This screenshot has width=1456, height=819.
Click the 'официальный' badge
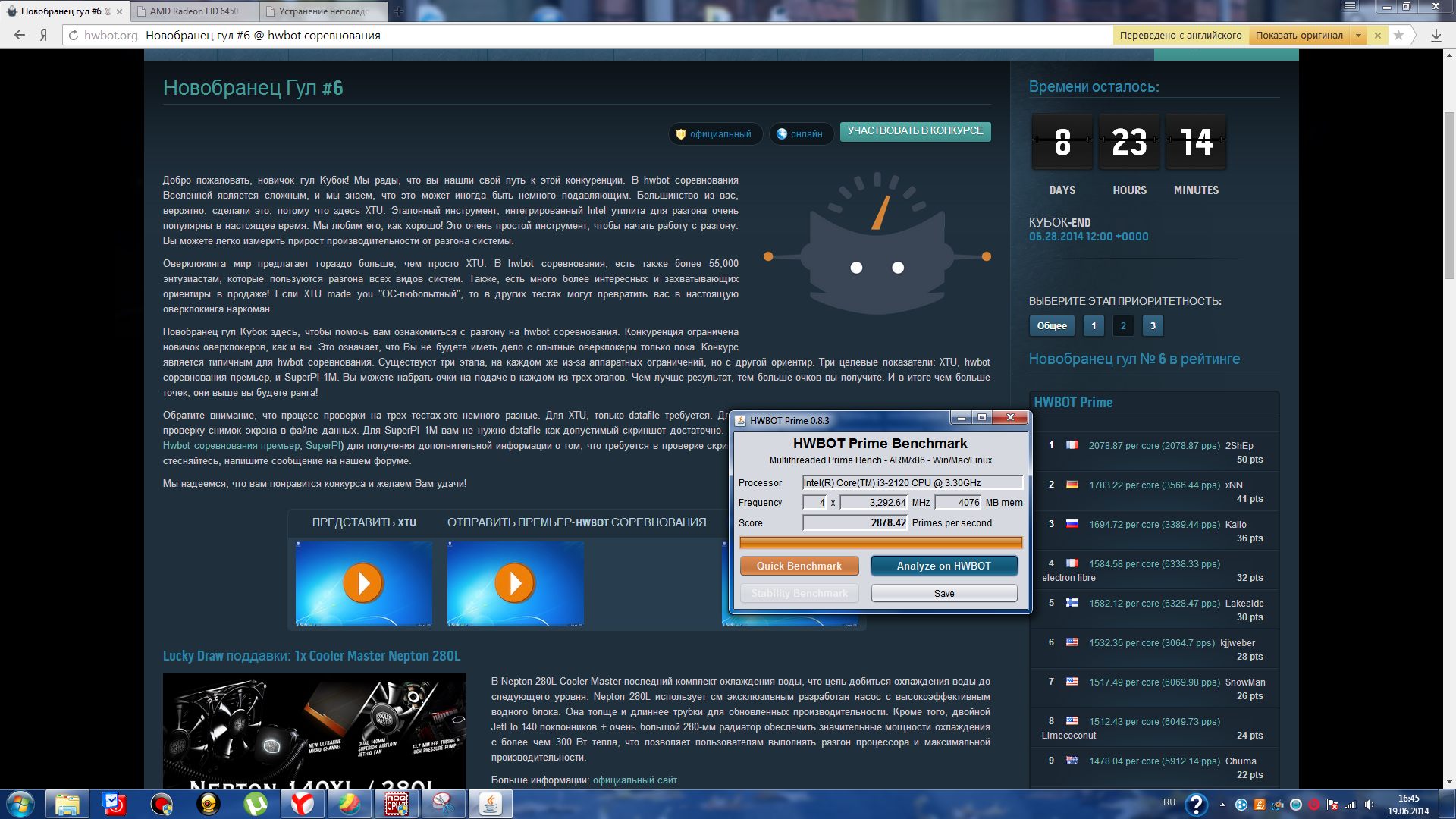click(714, 134)
